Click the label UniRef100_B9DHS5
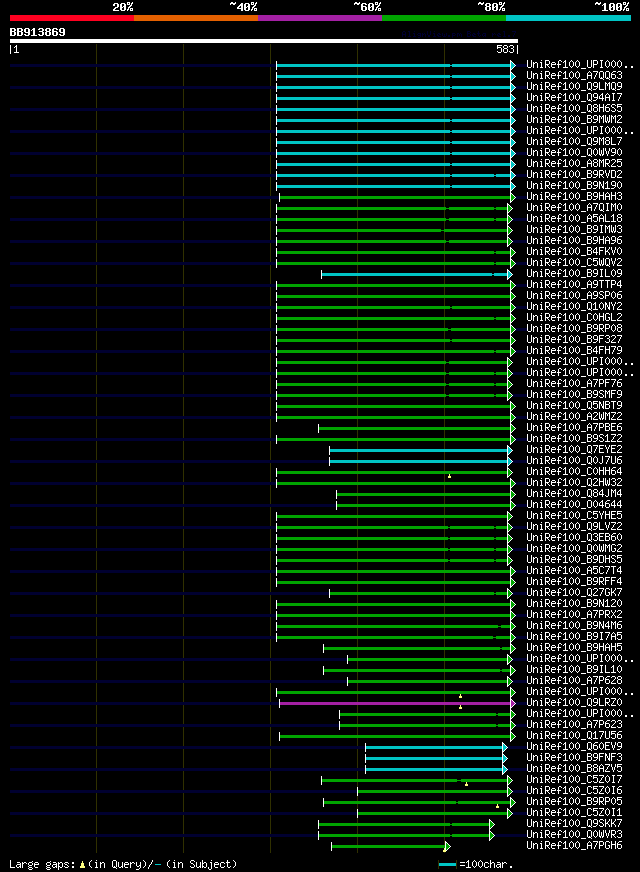 click(574, 560)
